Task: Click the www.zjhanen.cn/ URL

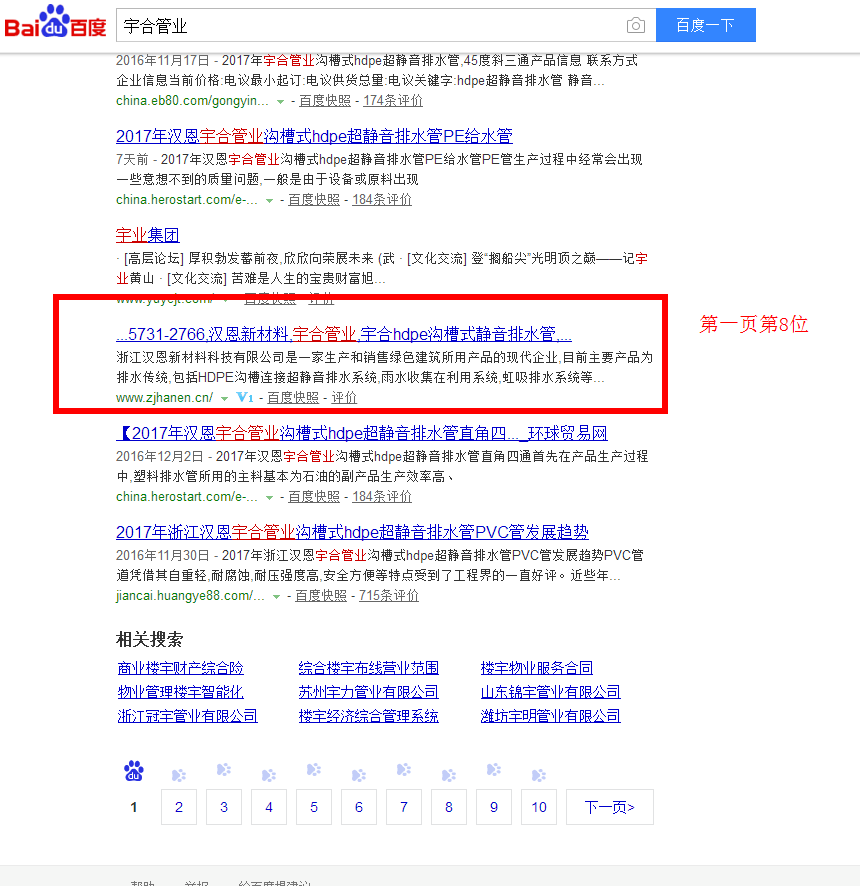Action: coord(164,398)
